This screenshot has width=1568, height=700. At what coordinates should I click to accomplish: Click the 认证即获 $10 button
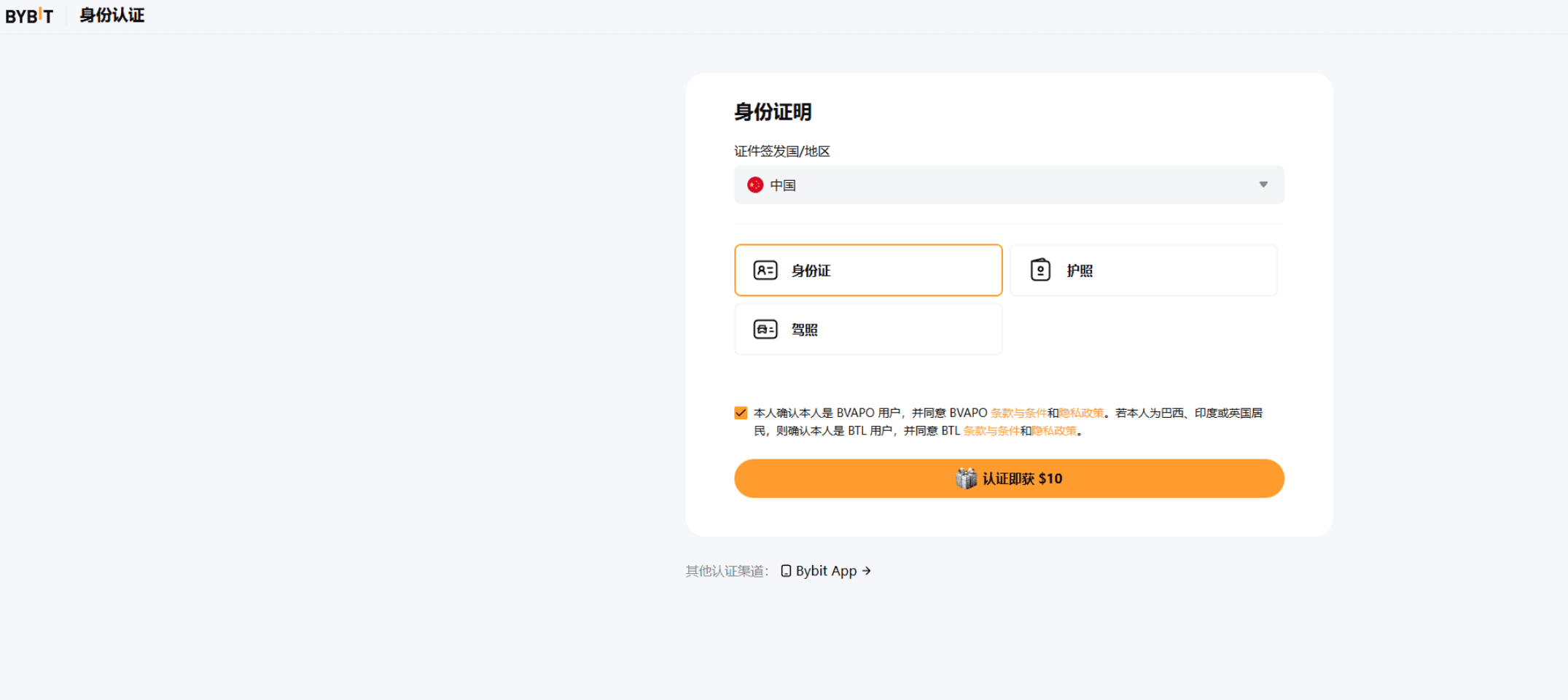1009,478
